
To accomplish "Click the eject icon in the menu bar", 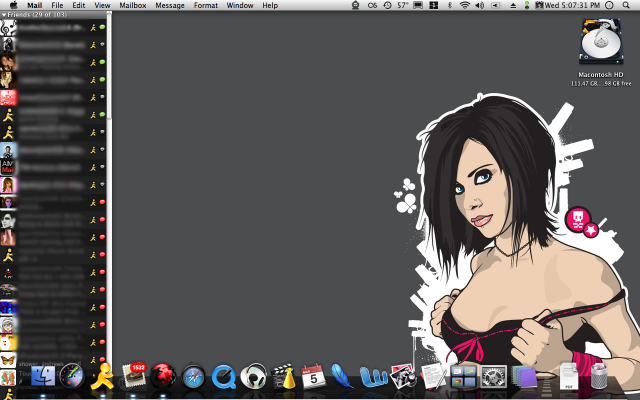I will point(513,5).
